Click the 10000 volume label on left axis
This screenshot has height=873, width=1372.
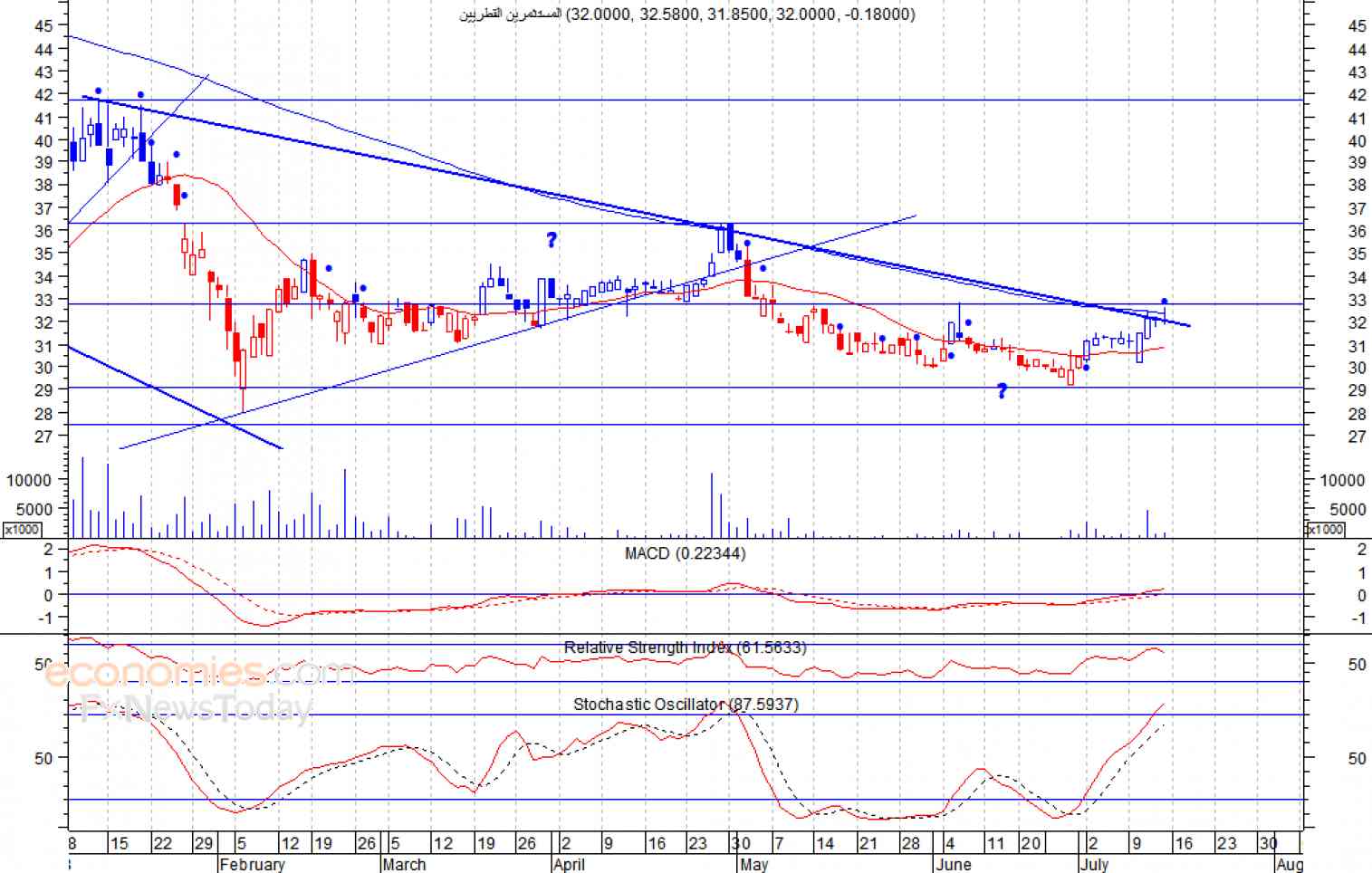coord(29,480)
